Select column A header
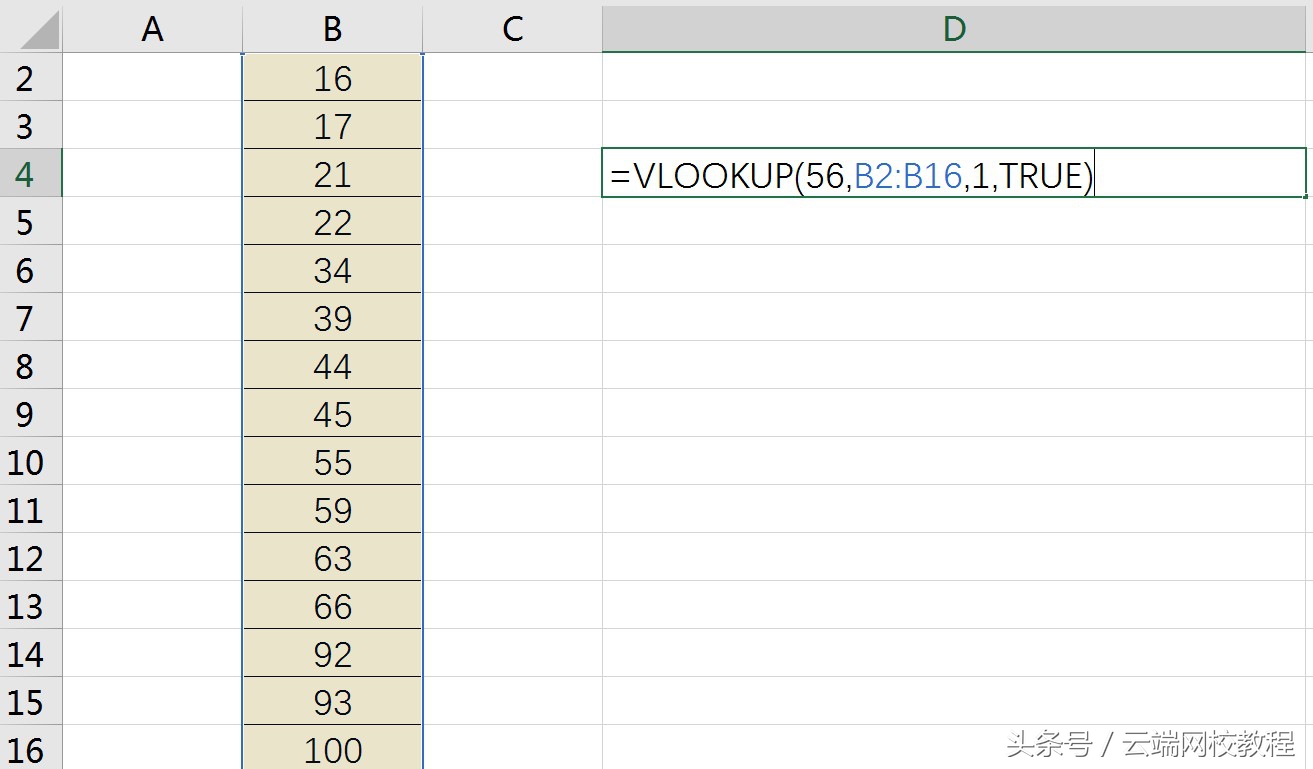Screen dimensions: 1313x769 (x=152, y=27)
